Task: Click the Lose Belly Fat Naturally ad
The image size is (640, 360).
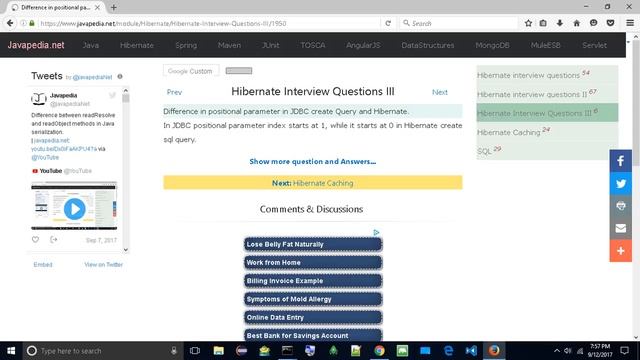Action: [313, 244]
